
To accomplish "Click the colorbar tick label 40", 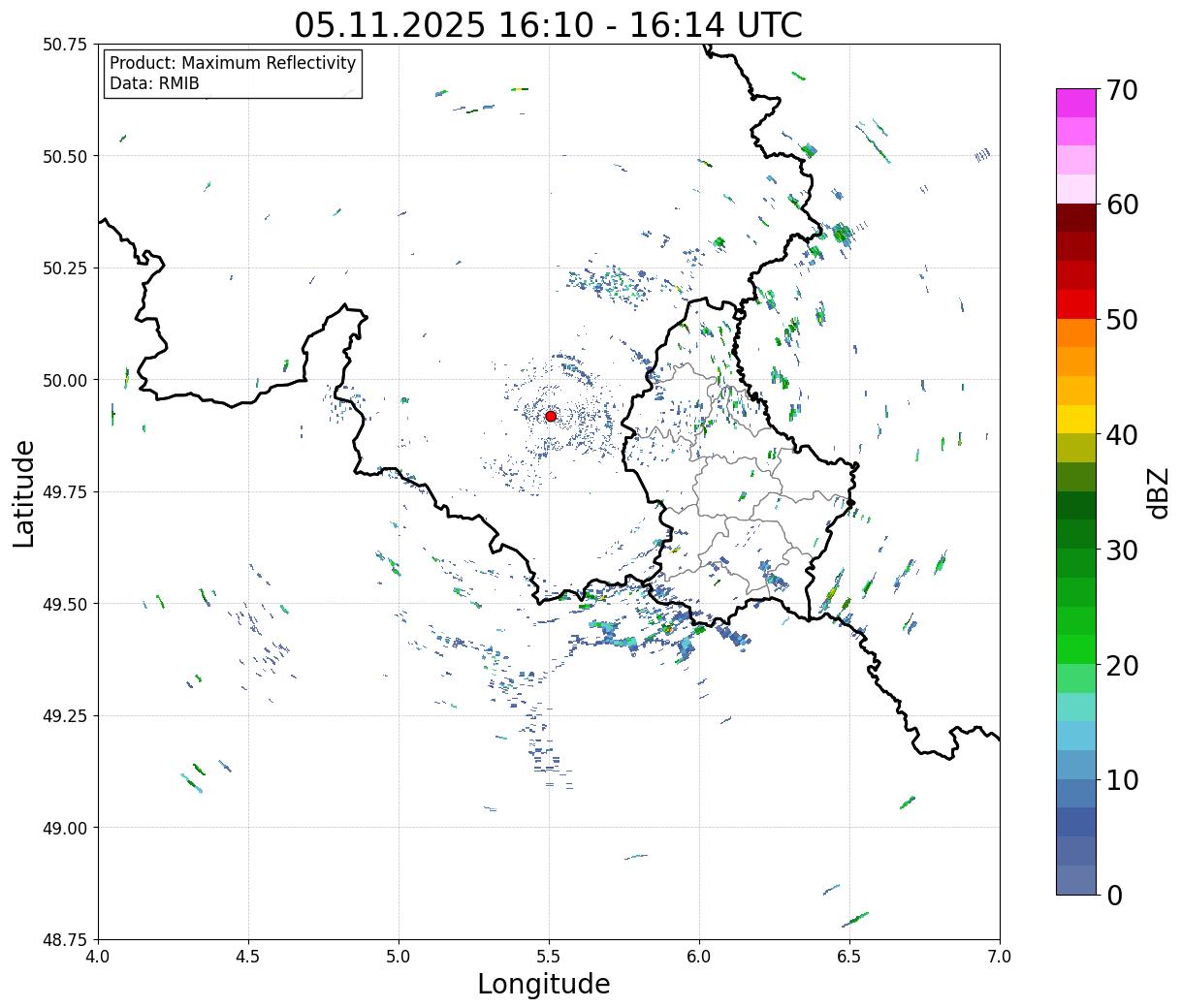I will pyautogui.click(x=1122, y=435).
